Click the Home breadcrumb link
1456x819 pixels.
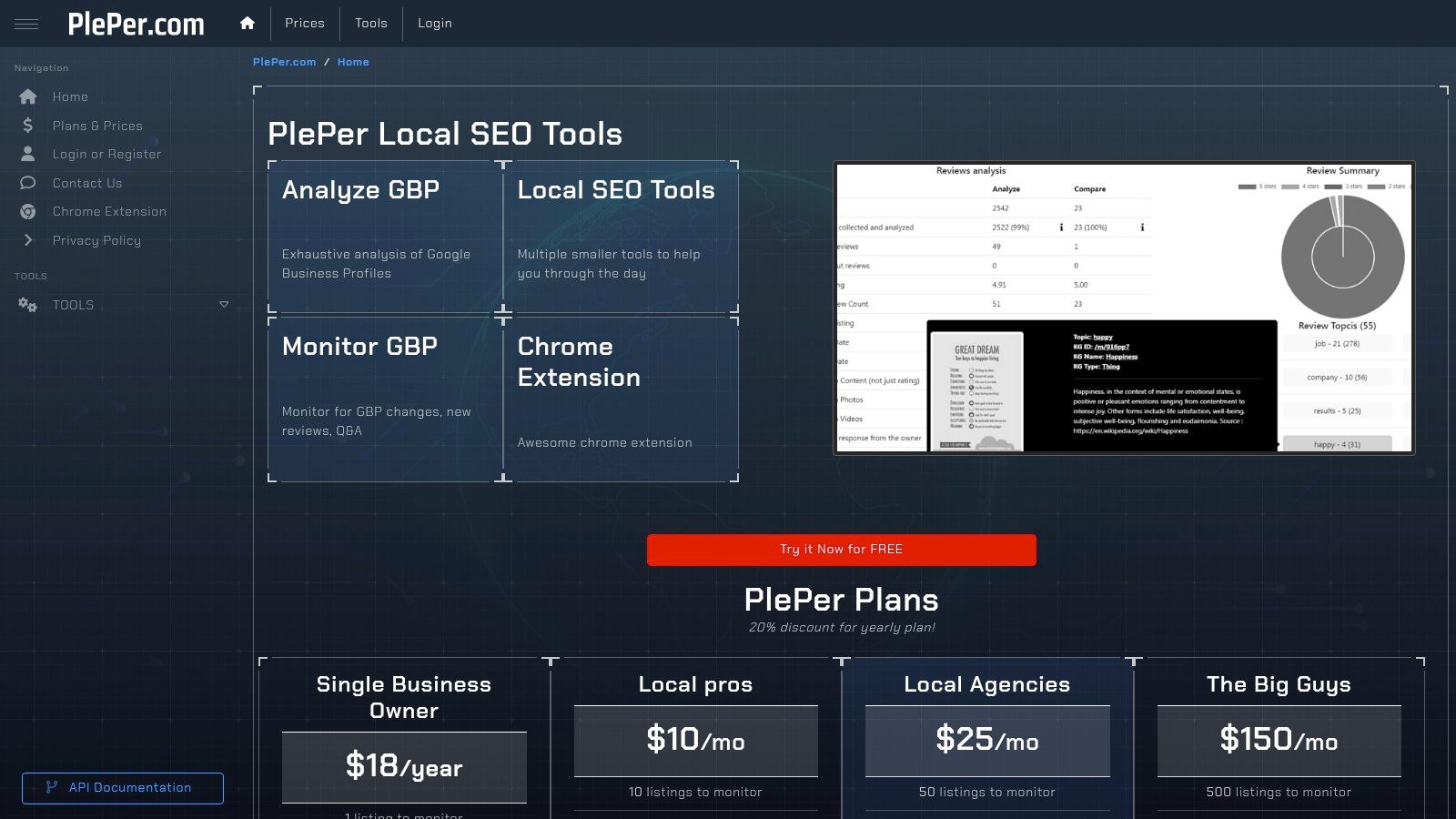(x=353, y=62)
